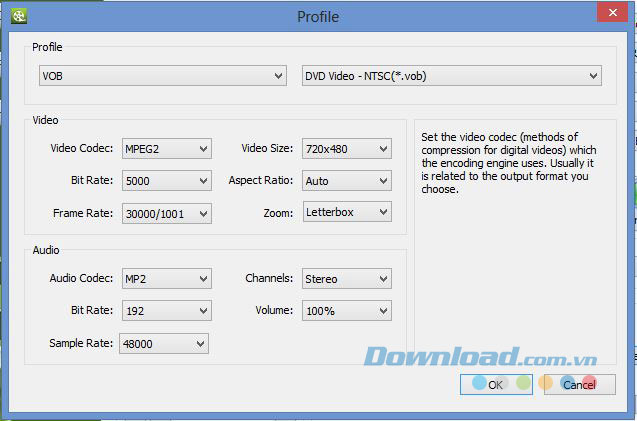Open the VOB profile category dropdown
The height and width of the screenshot is (421, 637).
point(163,76)
